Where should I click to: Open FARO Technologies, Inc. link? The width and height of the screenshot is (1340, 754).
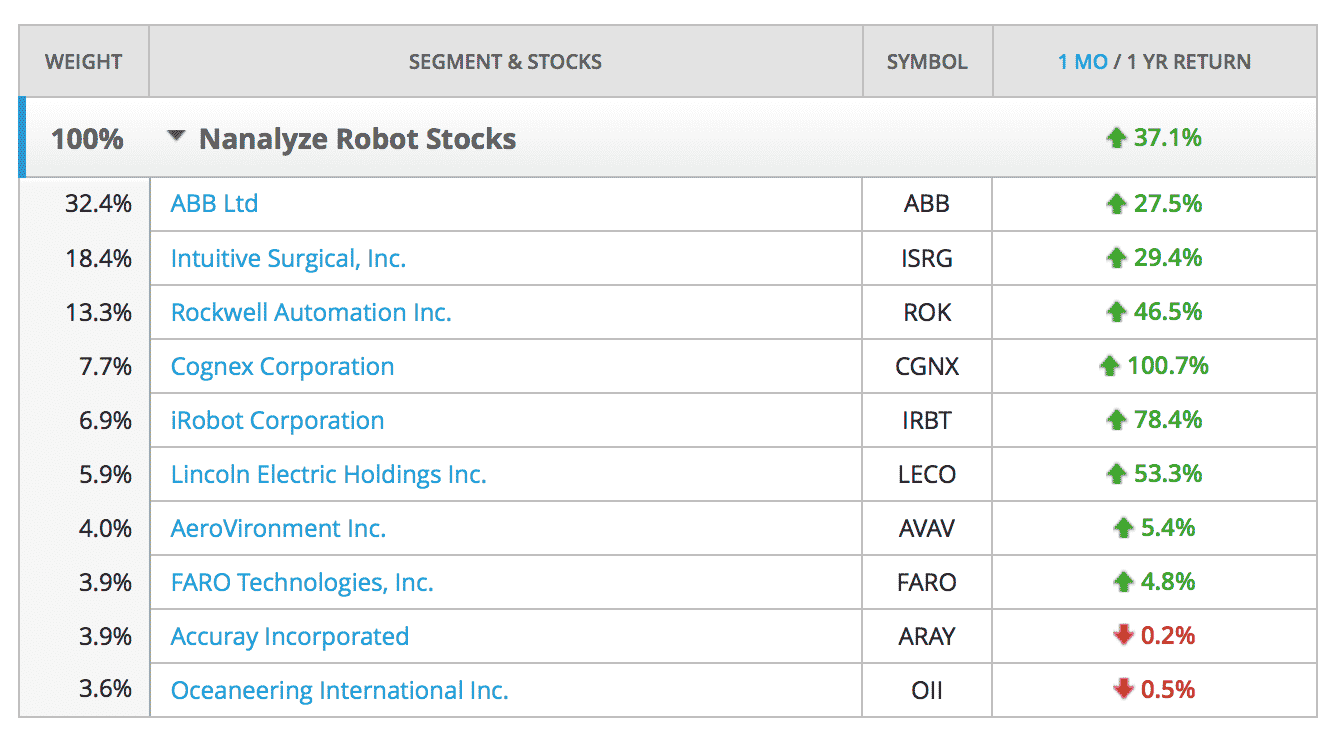(302, 582)
